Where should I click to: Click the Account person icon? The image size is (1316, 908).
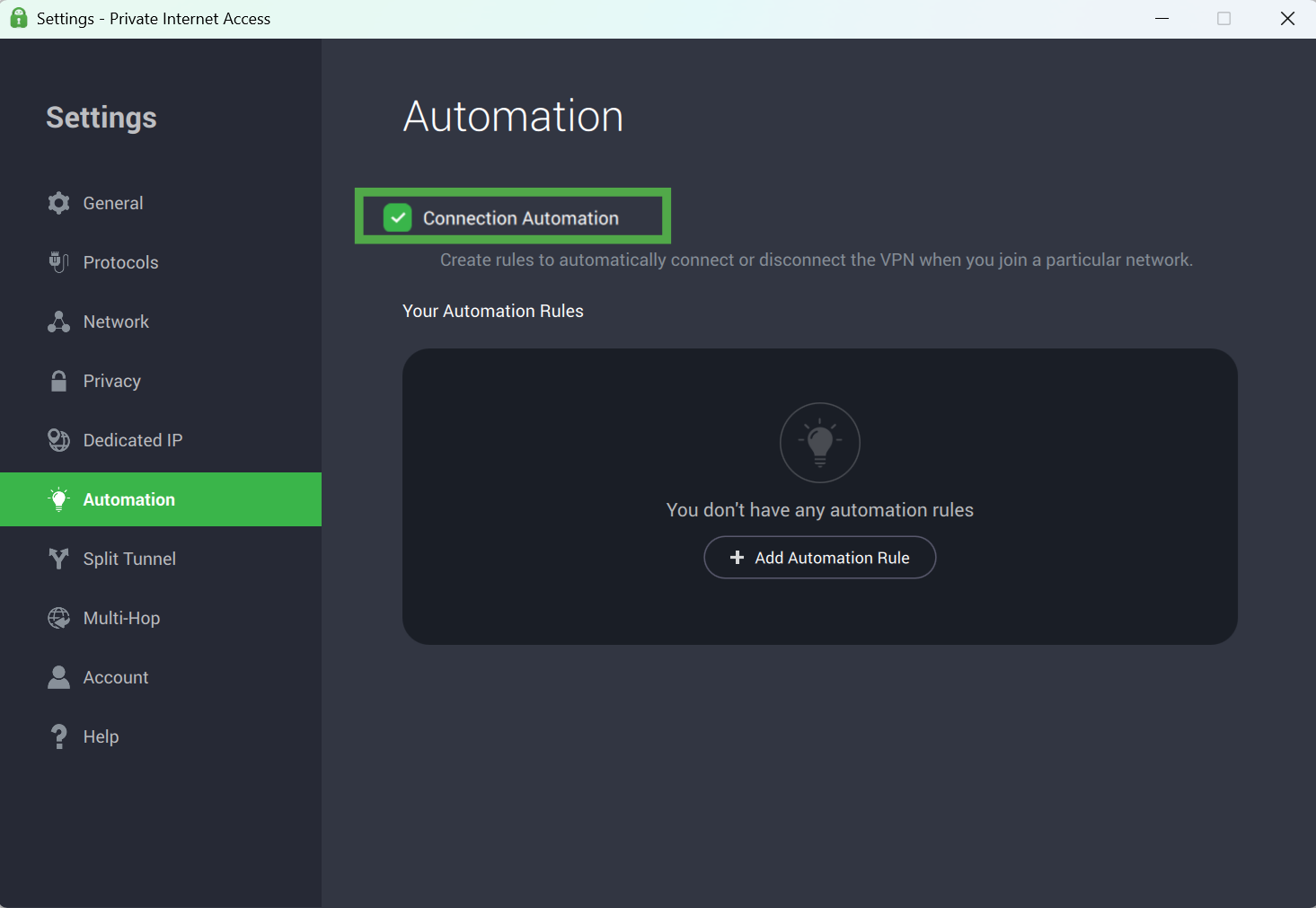[58, 677]
